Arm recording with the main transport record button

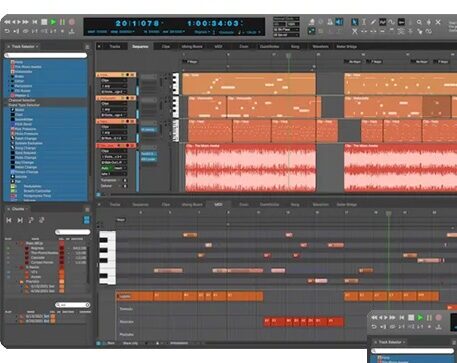coord(72,22)
